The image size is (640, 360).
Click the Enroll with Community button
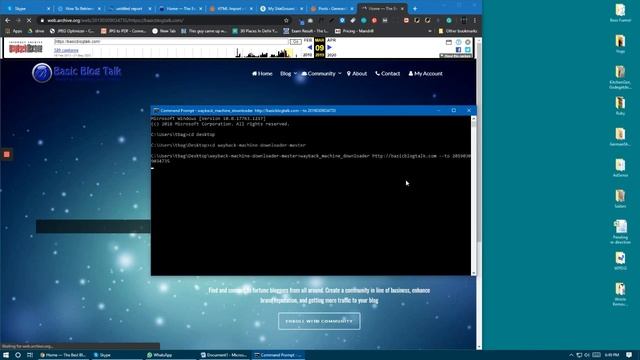[x=319, y=321]
